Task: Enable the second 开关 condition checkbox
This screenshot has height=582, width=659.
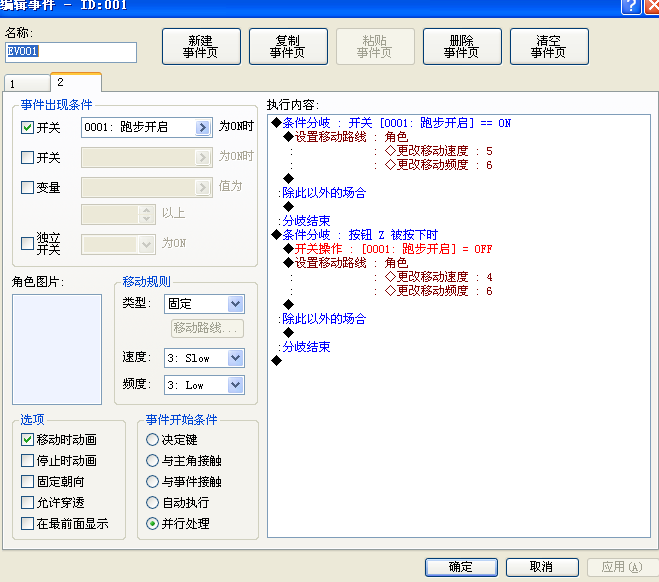Action: 27,158
